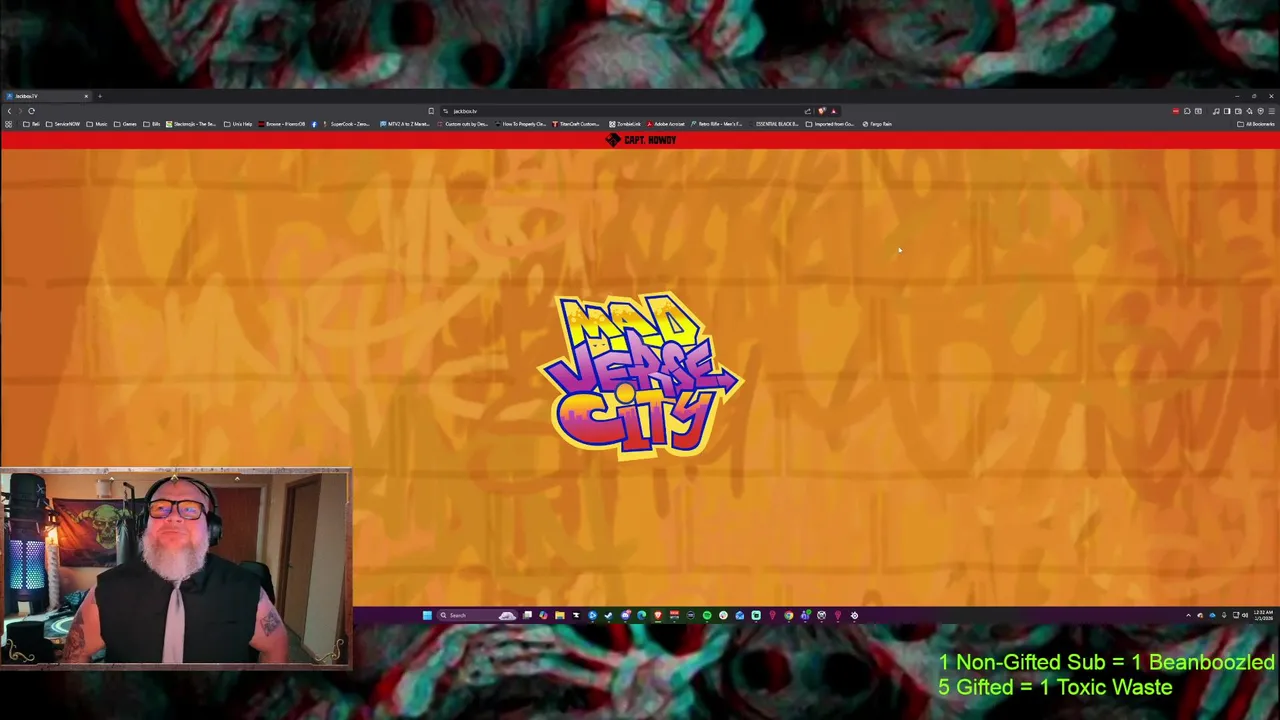Open the ESSENTIAL BLACK B... bookmark
This screenshot has height=720, width=1280.
(775, 124)
